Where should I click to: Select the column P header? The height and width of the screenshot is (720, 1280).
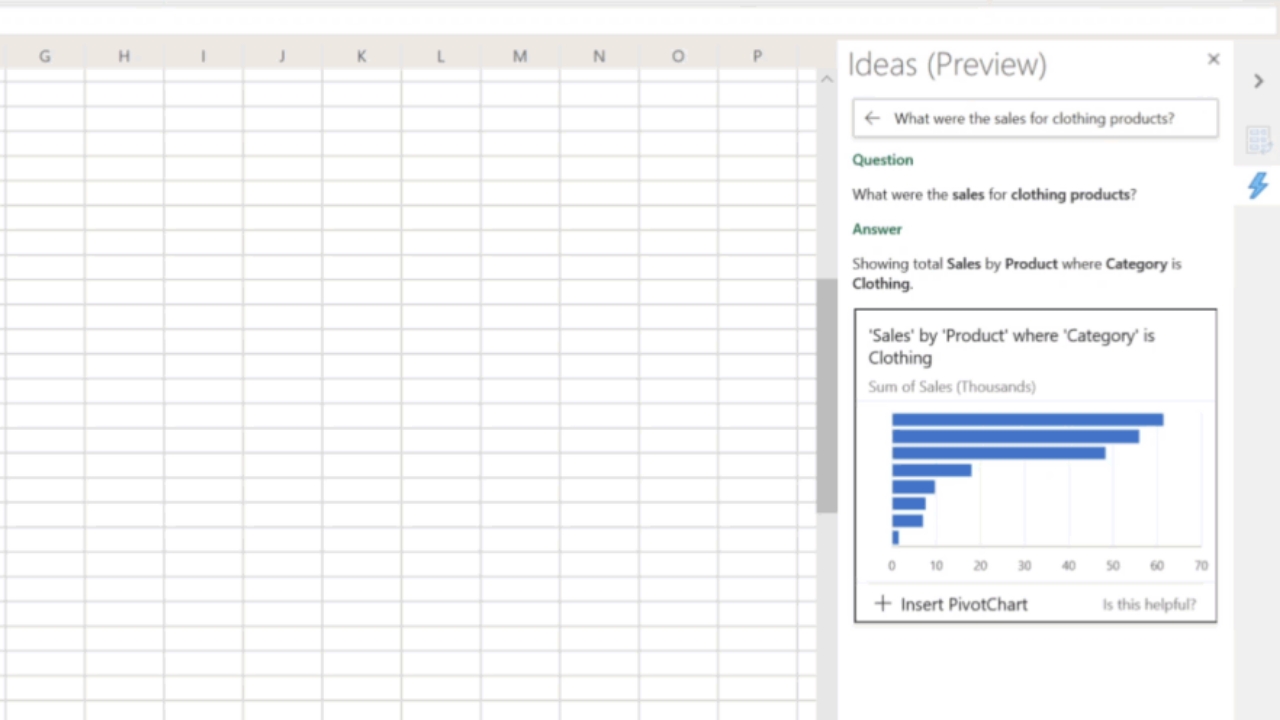point(757,57)
